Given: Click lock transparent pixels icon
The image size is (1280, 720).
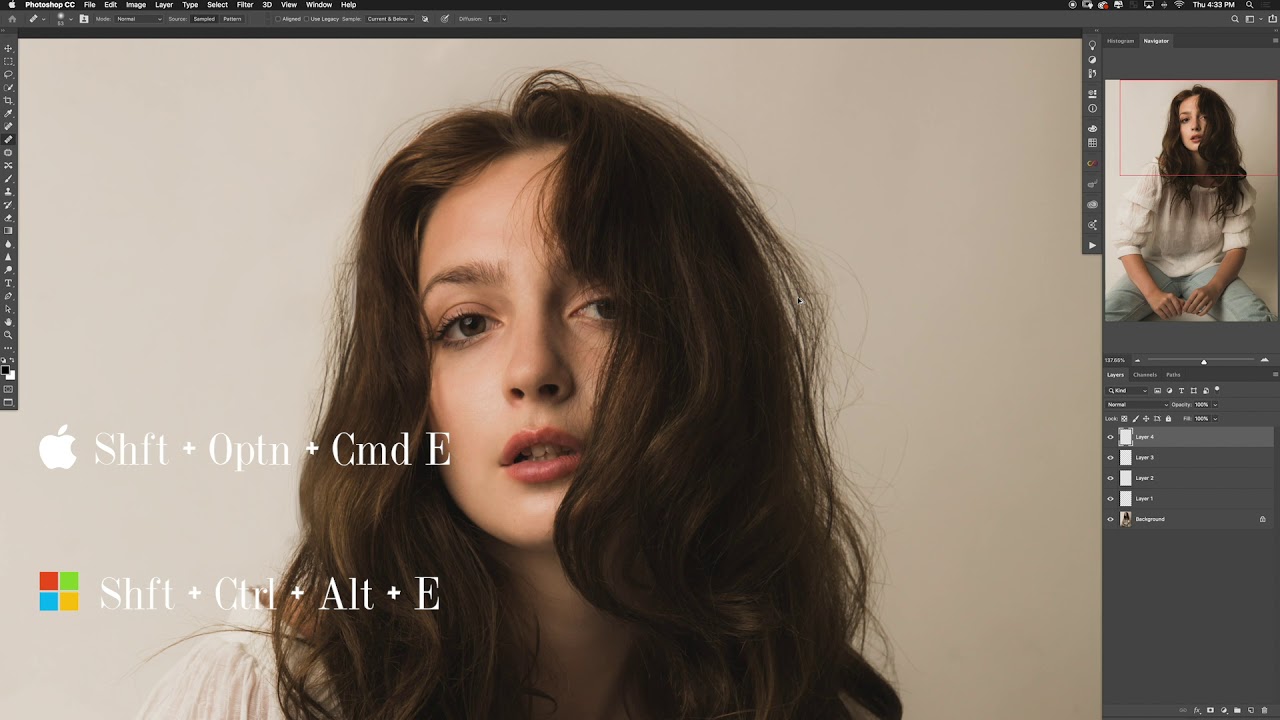Looking at the screenshot, I should [1124, 419].
